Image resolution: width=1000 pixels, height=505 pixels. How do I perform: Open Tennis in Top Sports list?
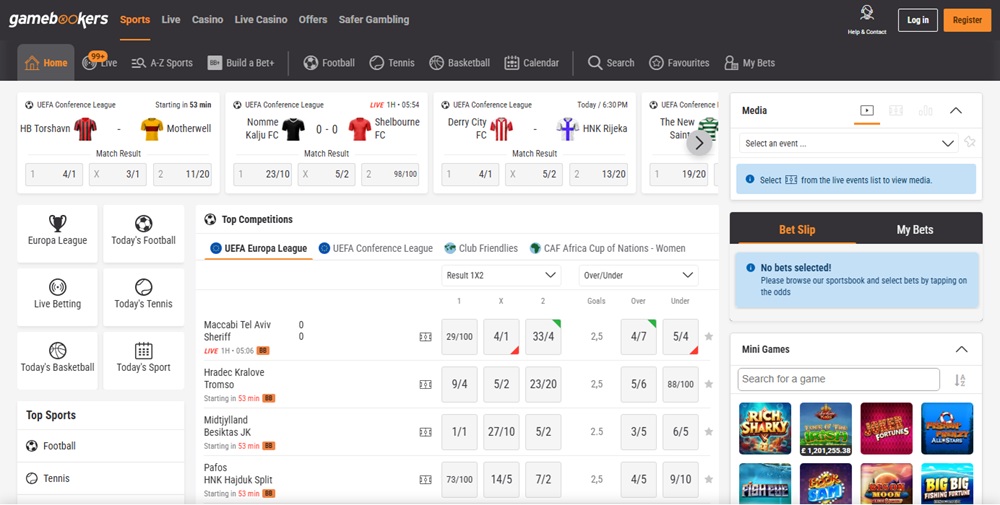[x=101, y=478]
